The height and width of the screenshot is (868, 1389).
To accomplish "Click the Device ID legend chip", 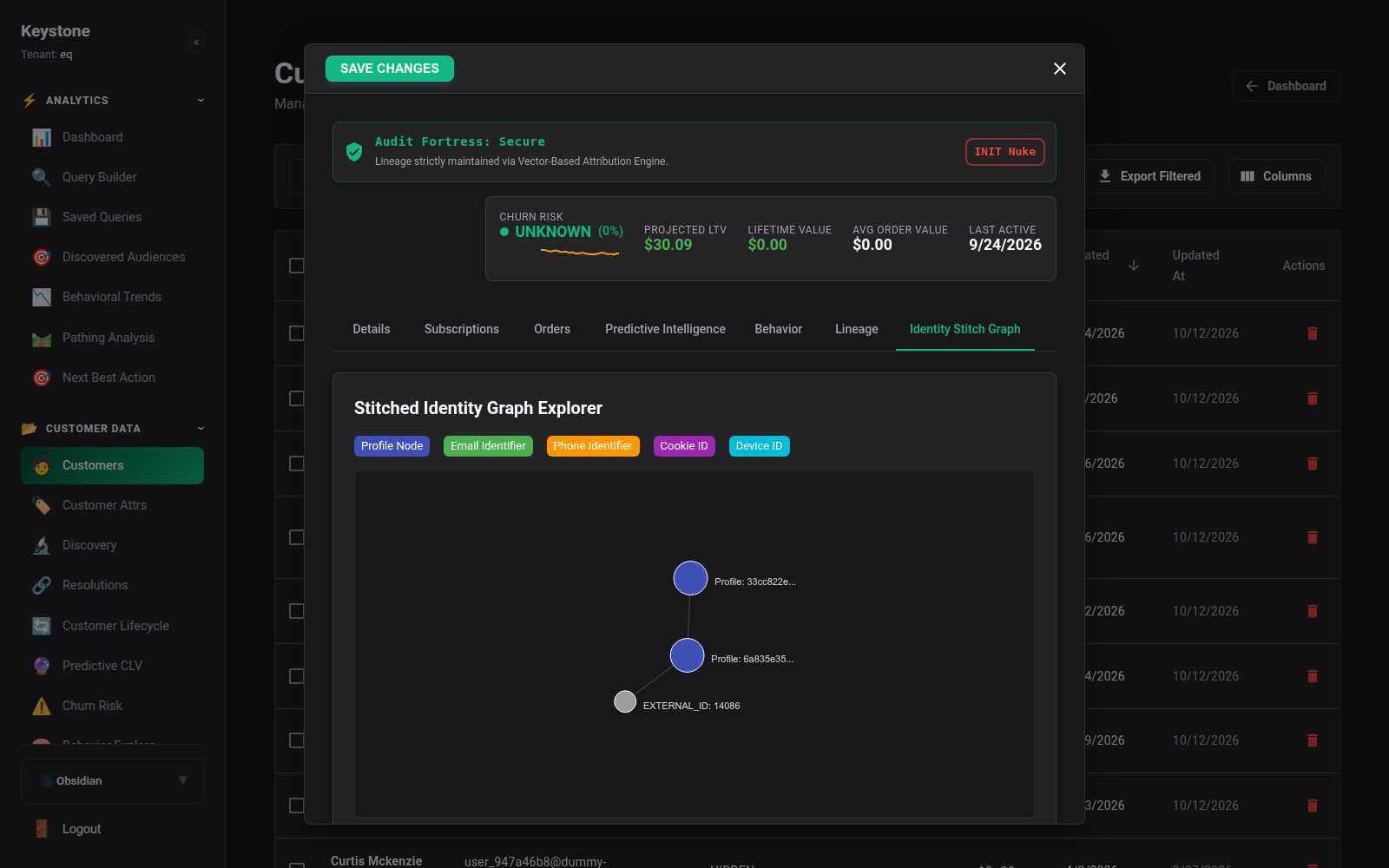I will tap(760, 446).
